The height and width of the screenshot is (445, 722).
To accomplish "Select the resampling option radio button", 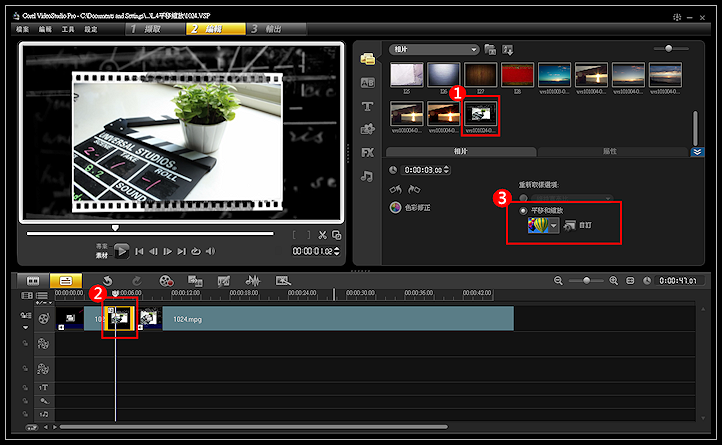I will coord(523,198).
